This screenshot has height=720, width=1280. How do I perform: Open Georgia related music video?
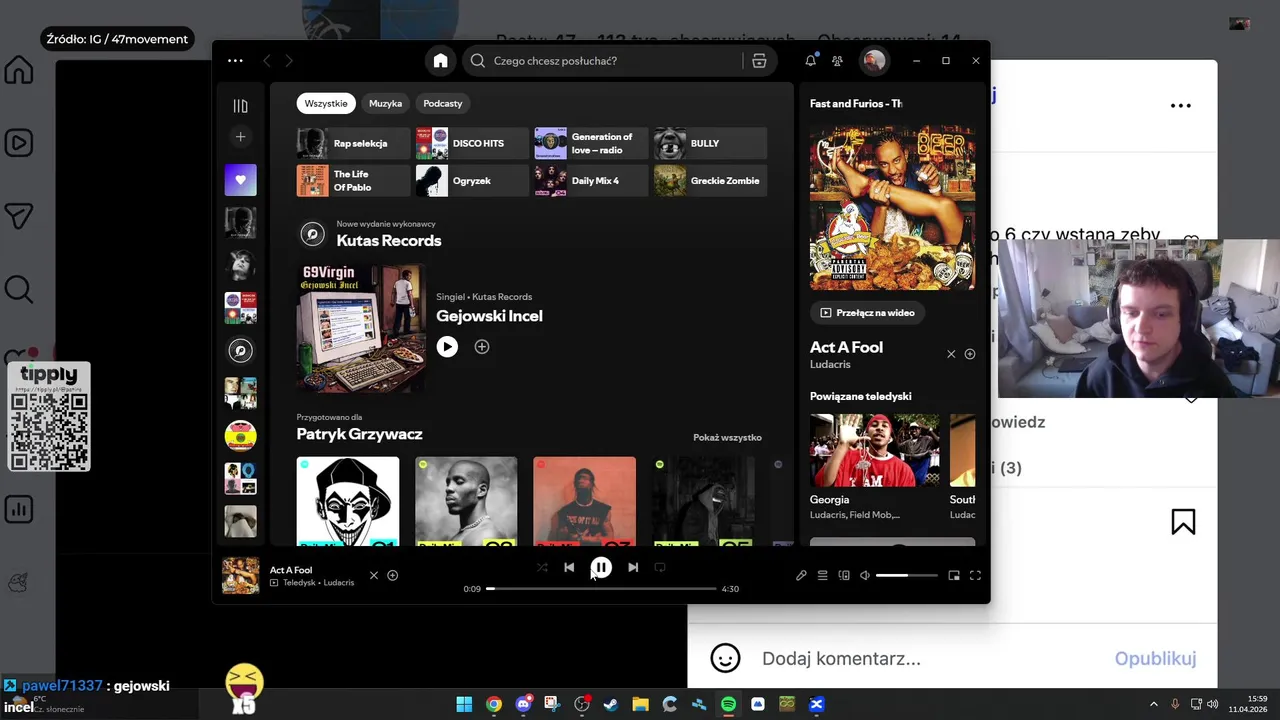875,450
